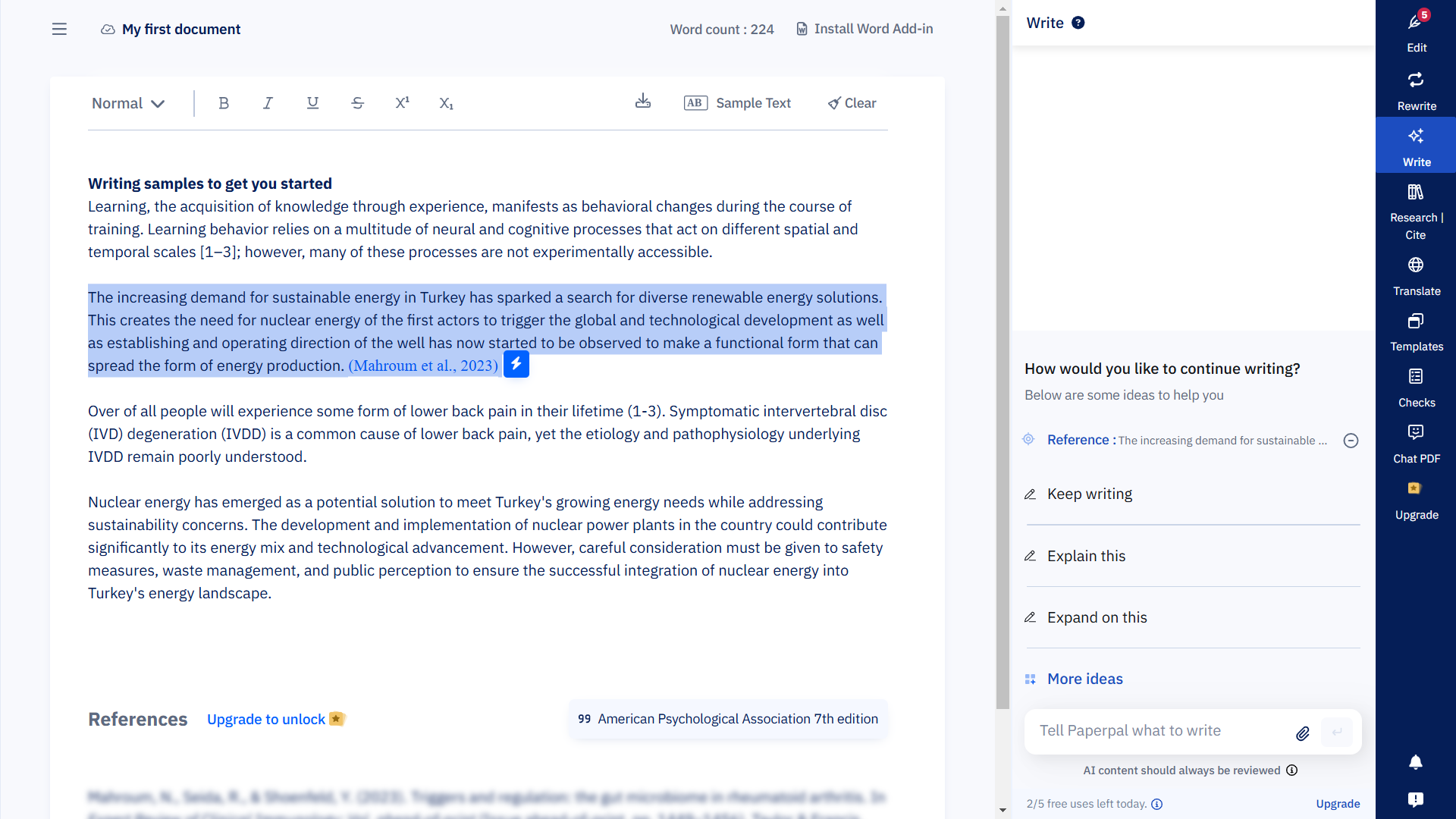Screen dimensions: 1456x819
Task: Open the notifications bell
Action: pos(1415,762)
